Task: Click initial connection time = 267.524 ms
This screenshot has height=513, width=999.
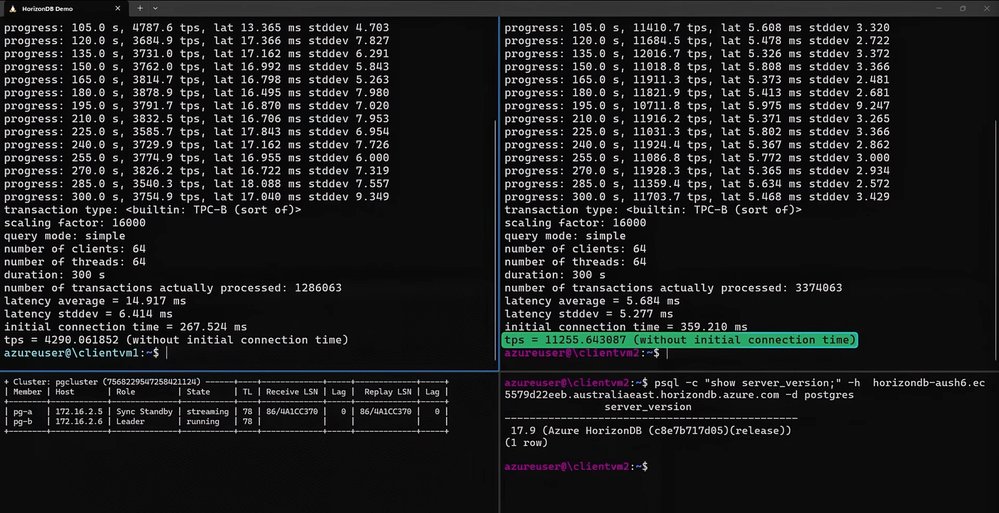Action: 126,327
